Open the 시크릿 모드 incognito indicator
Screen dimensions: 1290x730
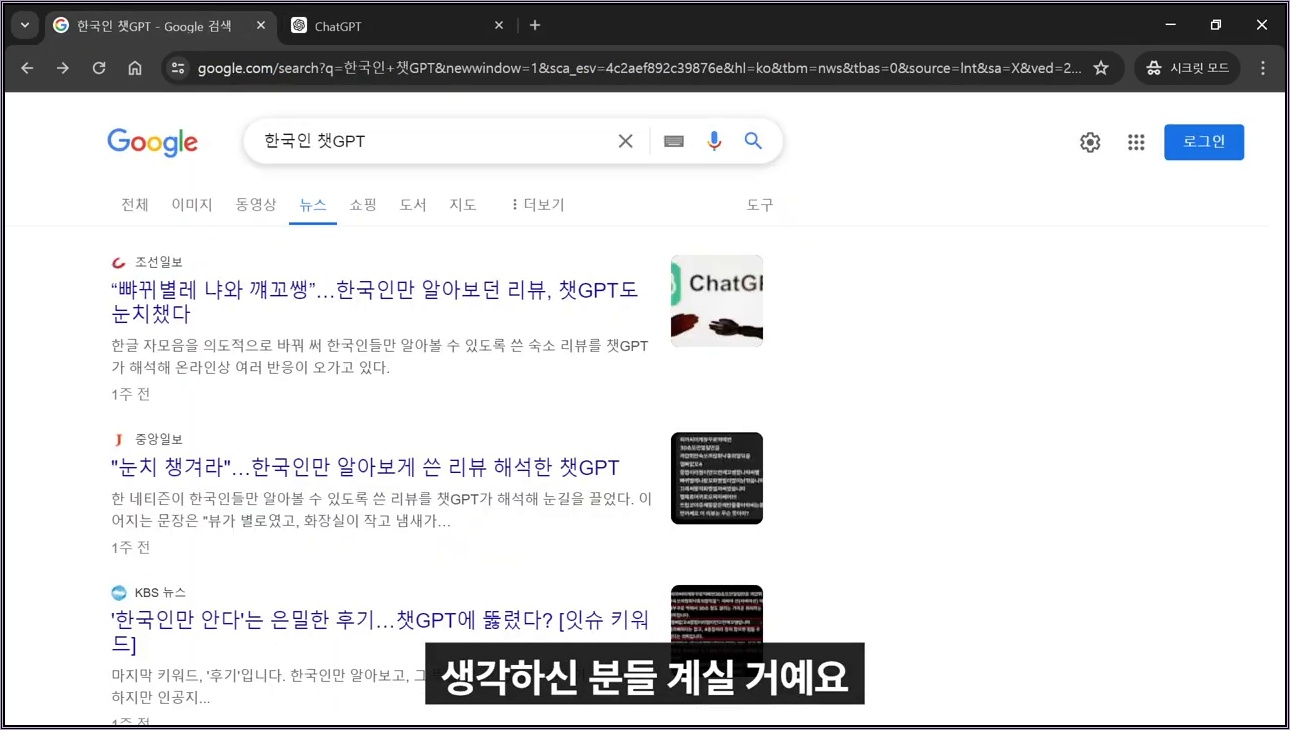tap(1187, 68)
